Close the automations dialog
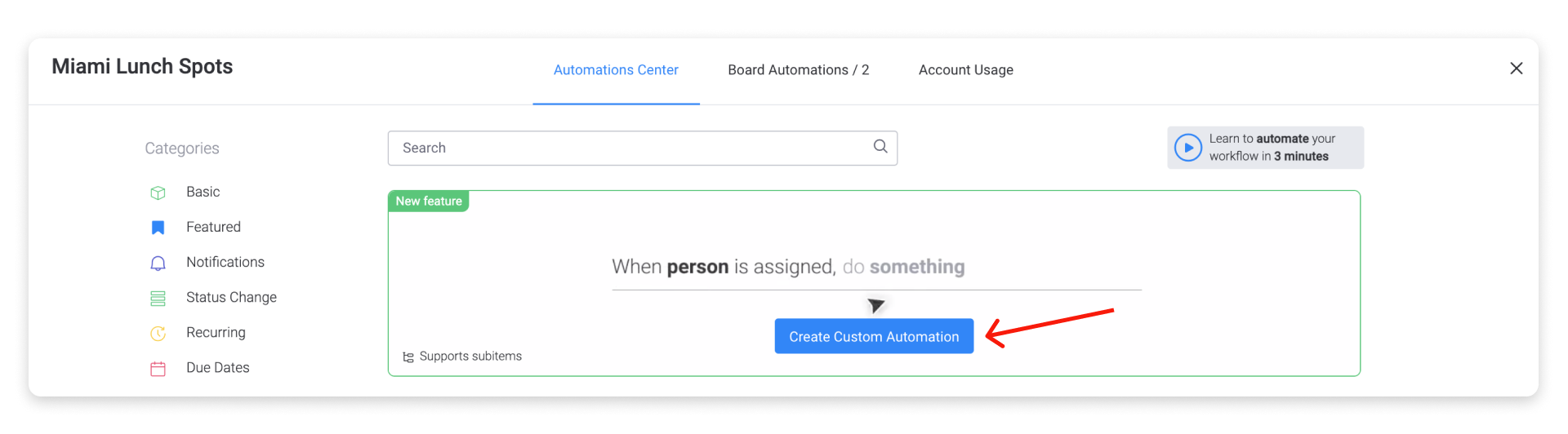This screenshot has height=434, width=1568. [1516, 69]
